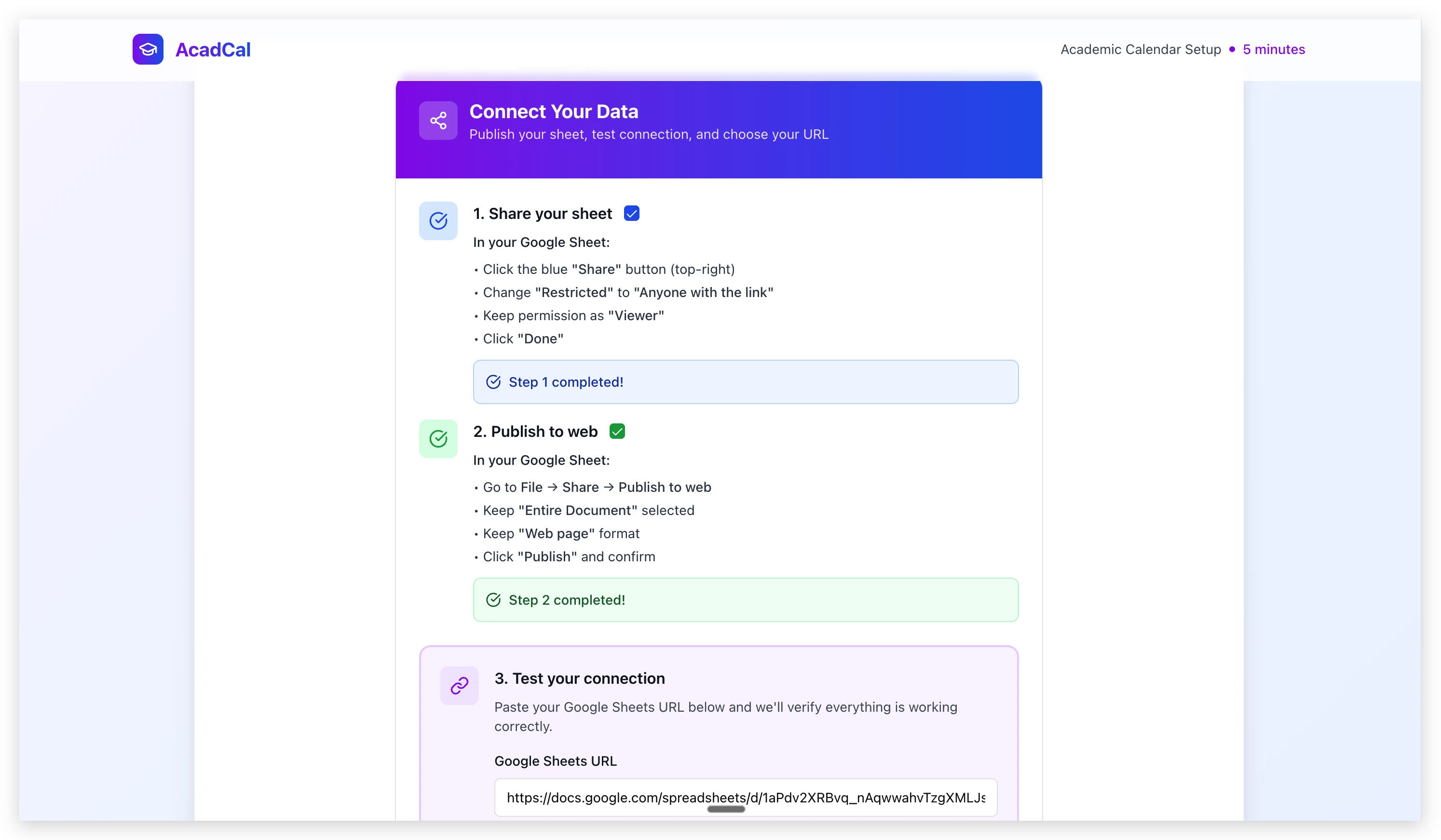The height and width of the screenshot is (840, 1441).
Task: Click the horizontal scrollbar under the URL field
Action: point(726,809)
